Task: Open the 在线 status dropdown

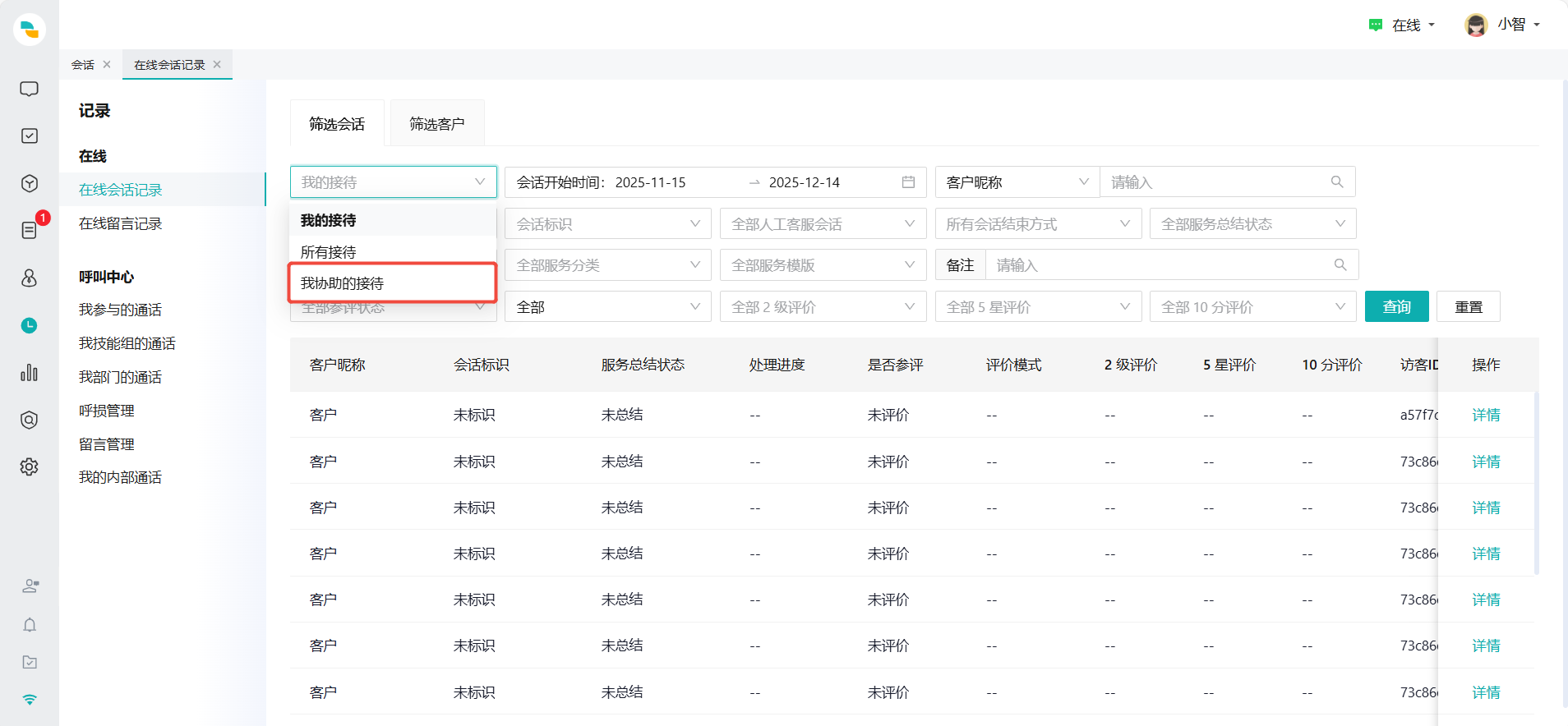Action: (x=1414, y=25)
